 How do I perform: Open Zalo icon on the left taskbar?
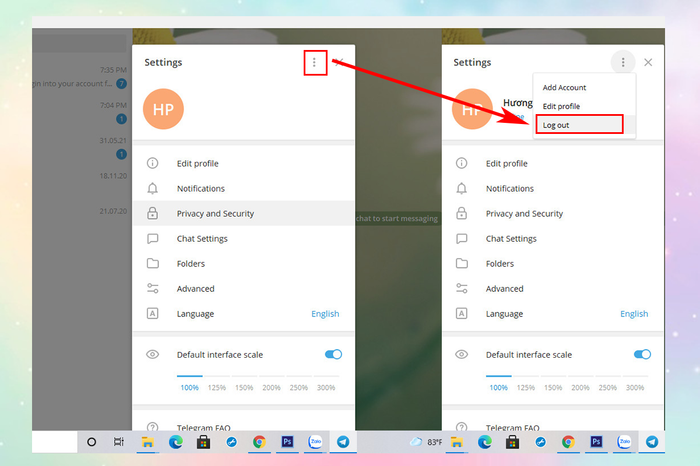315,441
